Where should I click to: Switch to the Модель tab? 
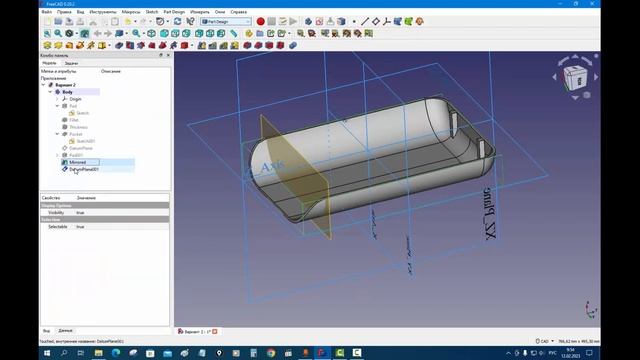point(49,63)
